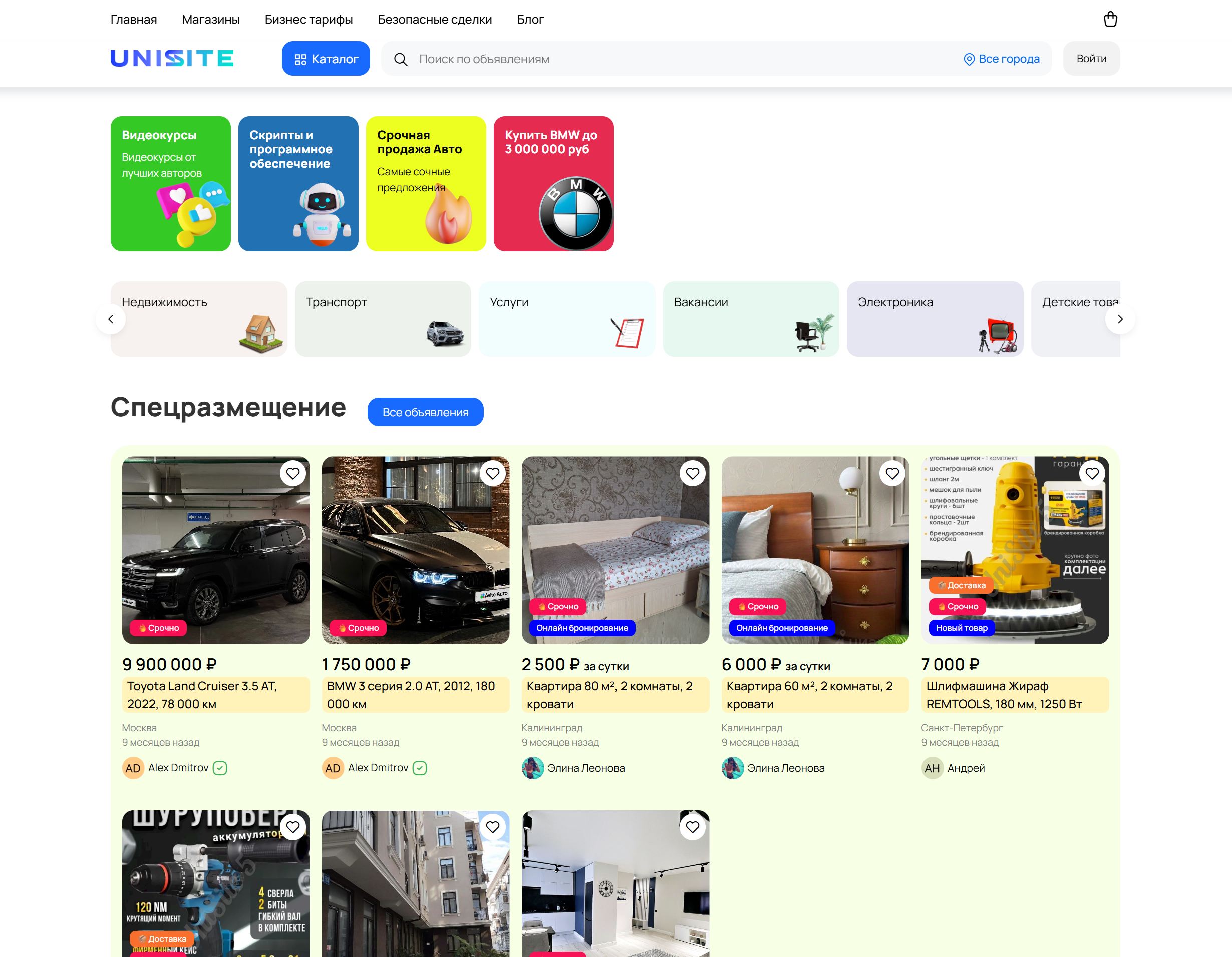Open the shopping bag cart icon
The width and height of the screenshot is (1232, 957).
[x=1110, y=19]
